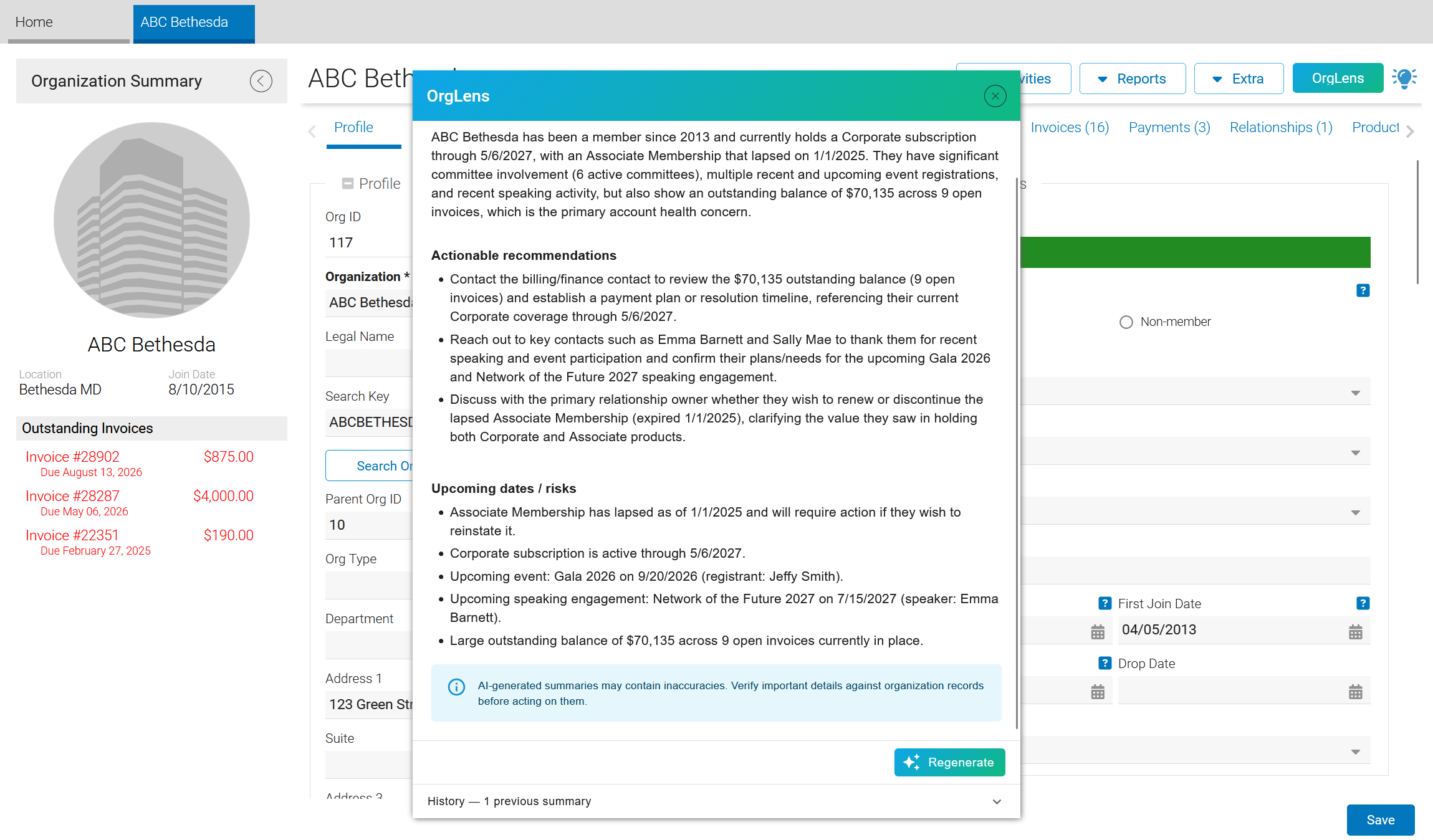Collapse the Profile section minus icon
The width and height of the screenshot is (1433, 840).
348,184
